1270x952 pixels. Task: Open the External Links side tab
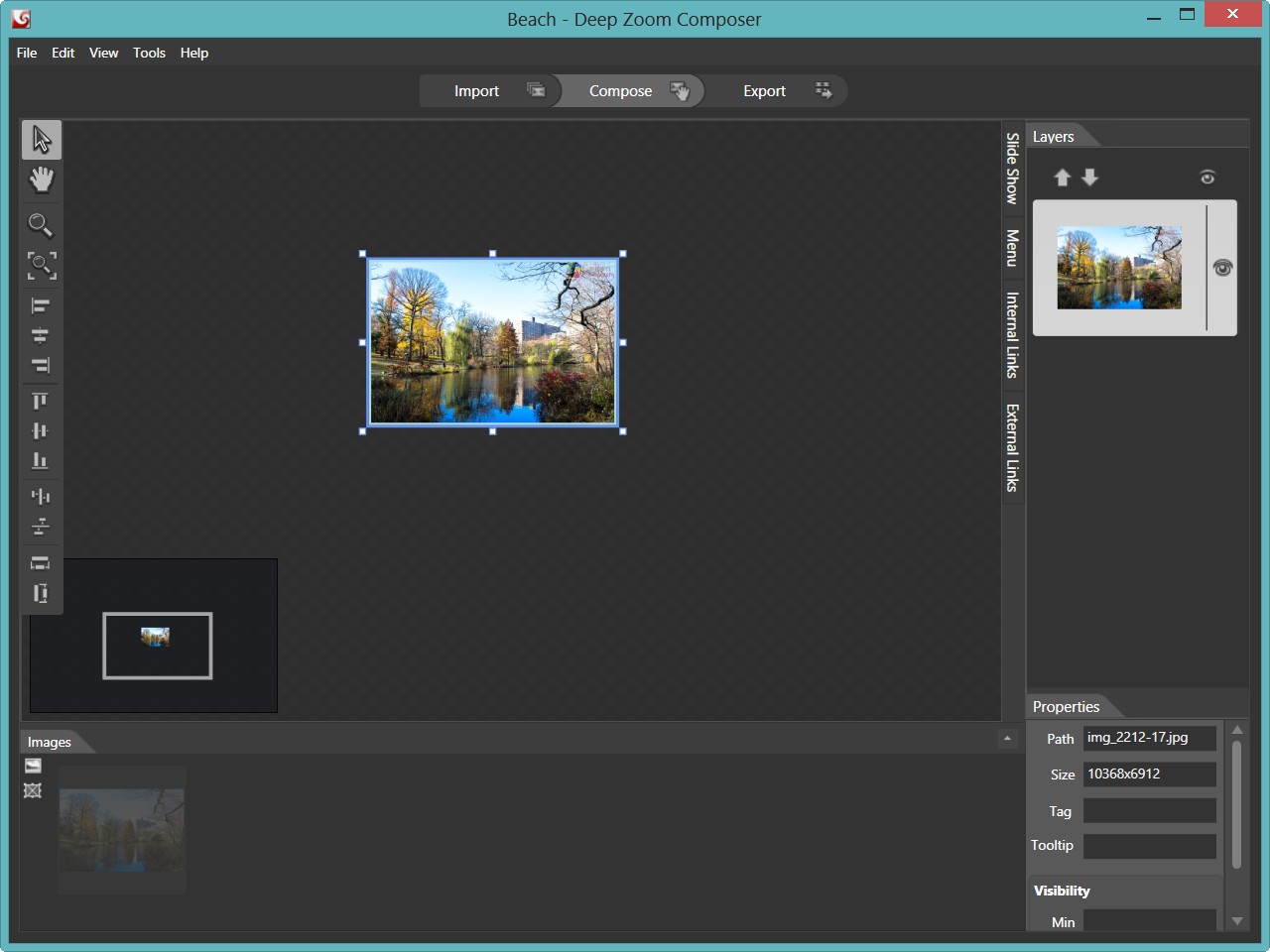click(1013, 447)
